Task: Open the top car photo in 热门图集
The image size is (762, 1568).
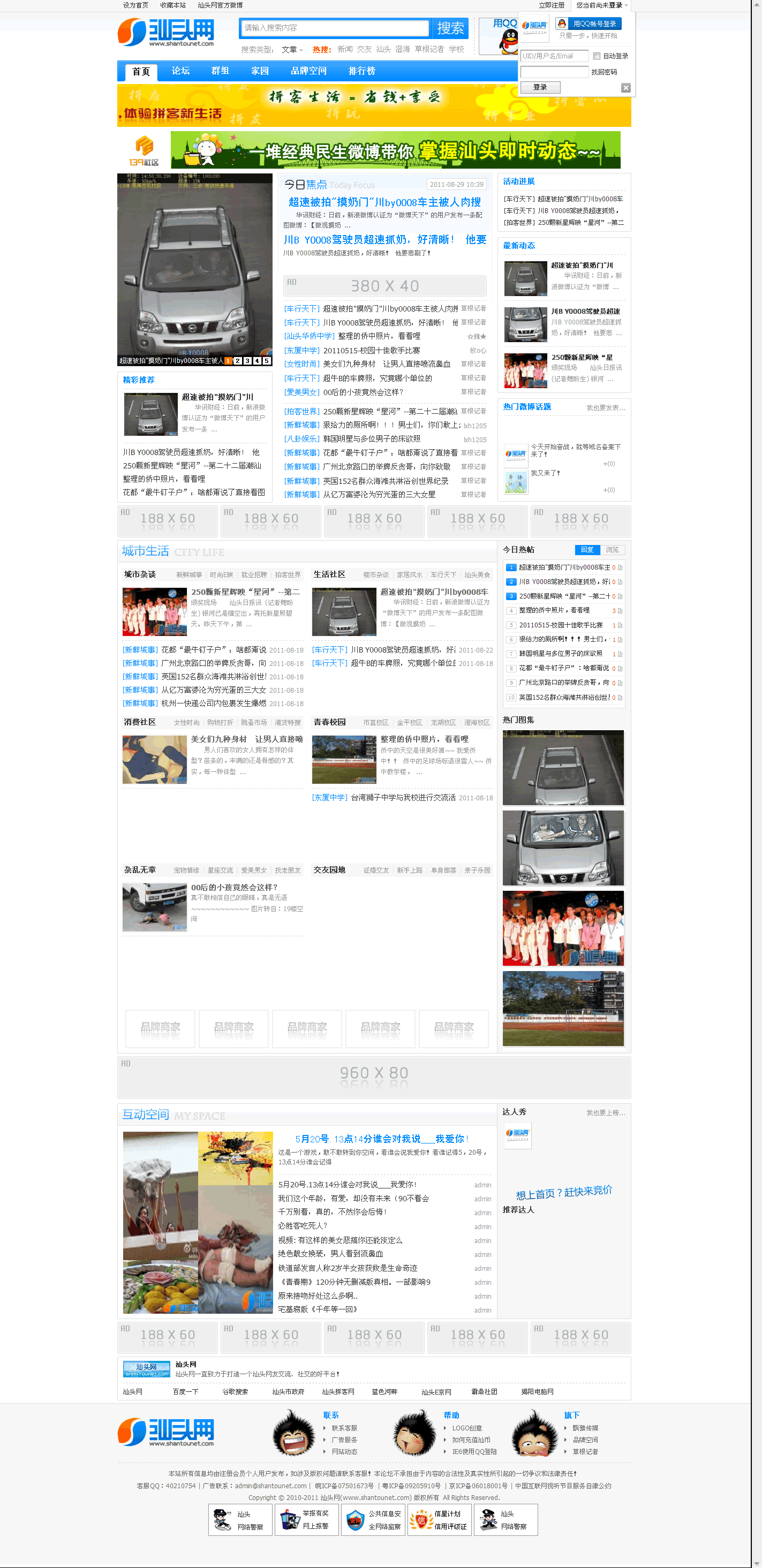Action: coord(563,768)
